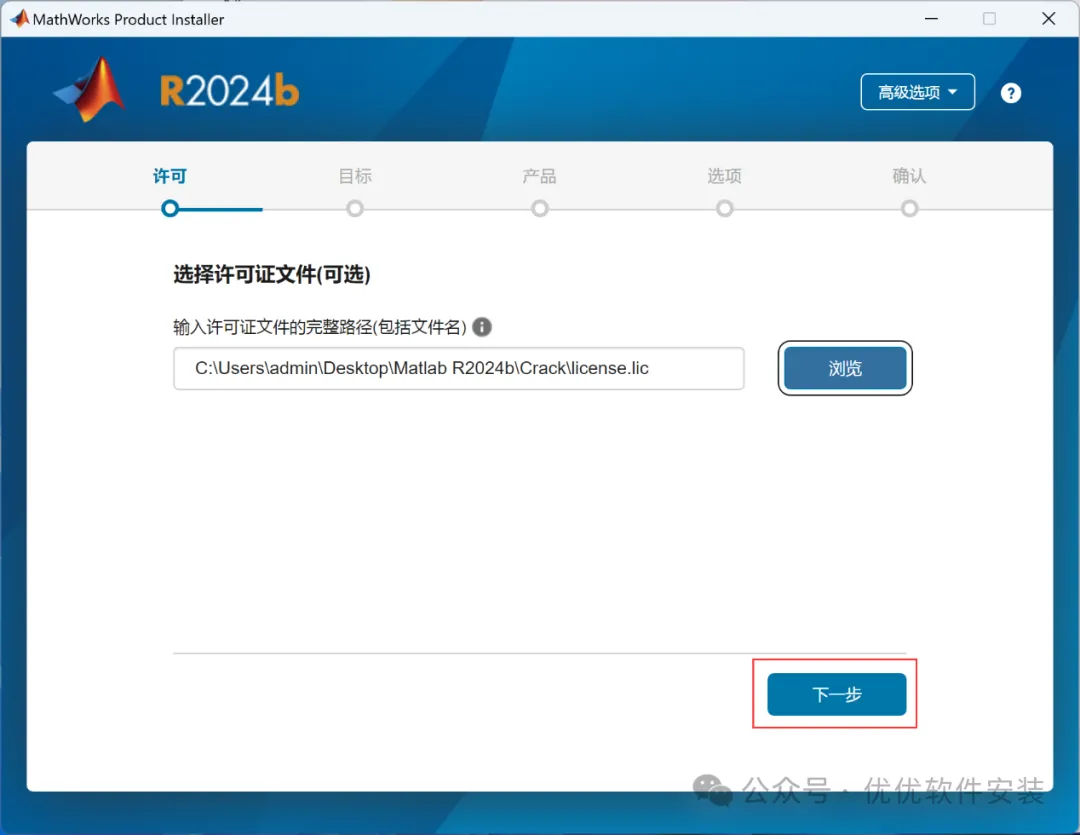1080x835 pixels.
Task: Click the MathWorks icon in the title bar
Action: (x=19, y=19)
